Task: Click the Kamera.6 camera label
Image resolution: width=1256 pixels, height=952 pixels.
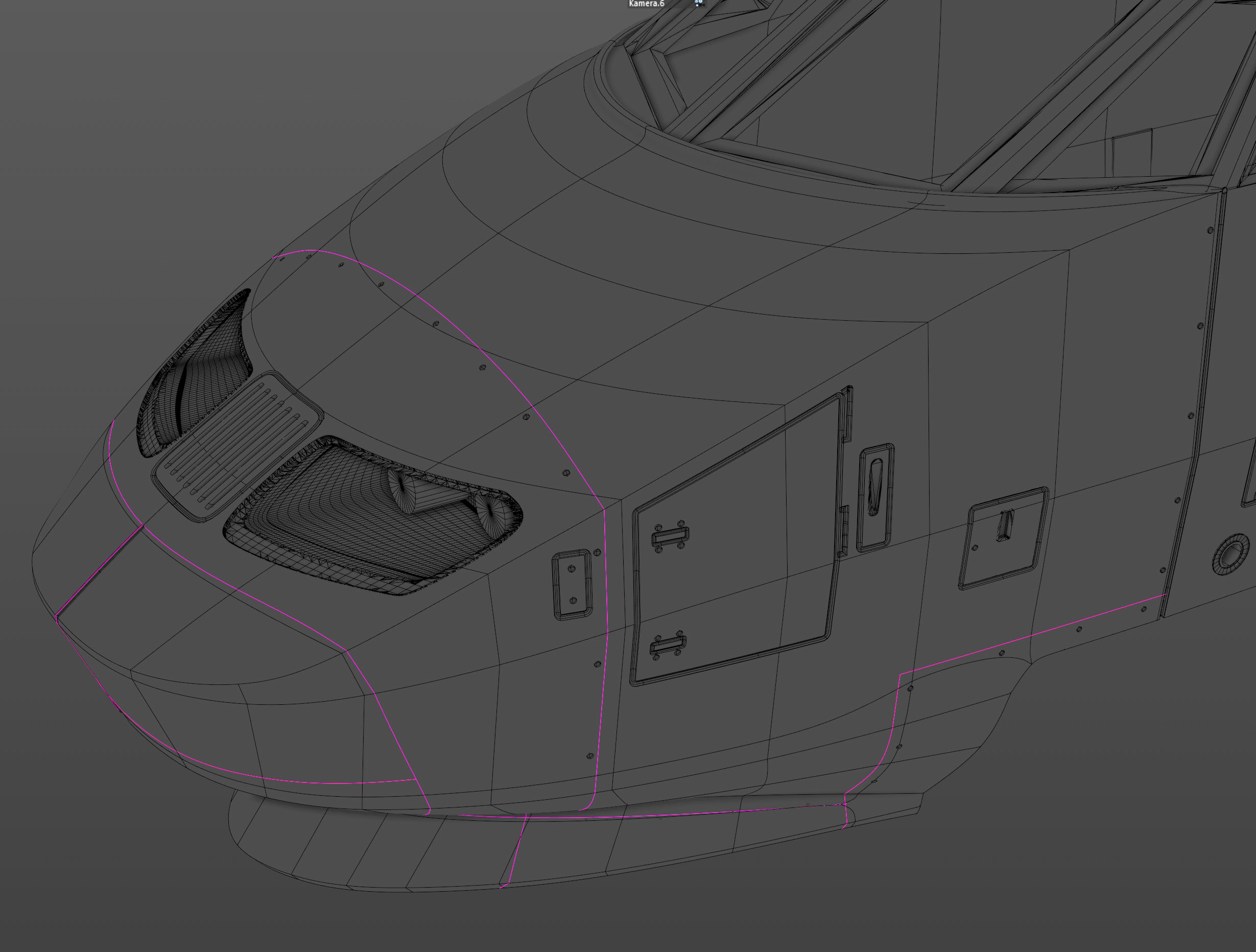Action: 646,4
